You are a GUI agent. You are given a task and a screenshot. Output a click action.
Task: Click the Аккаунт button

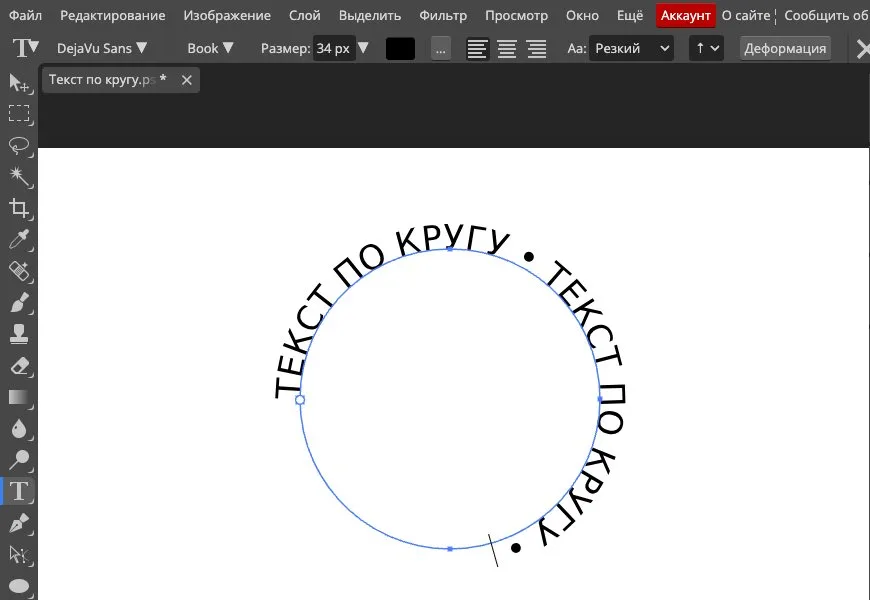click(x=685, y=16)
